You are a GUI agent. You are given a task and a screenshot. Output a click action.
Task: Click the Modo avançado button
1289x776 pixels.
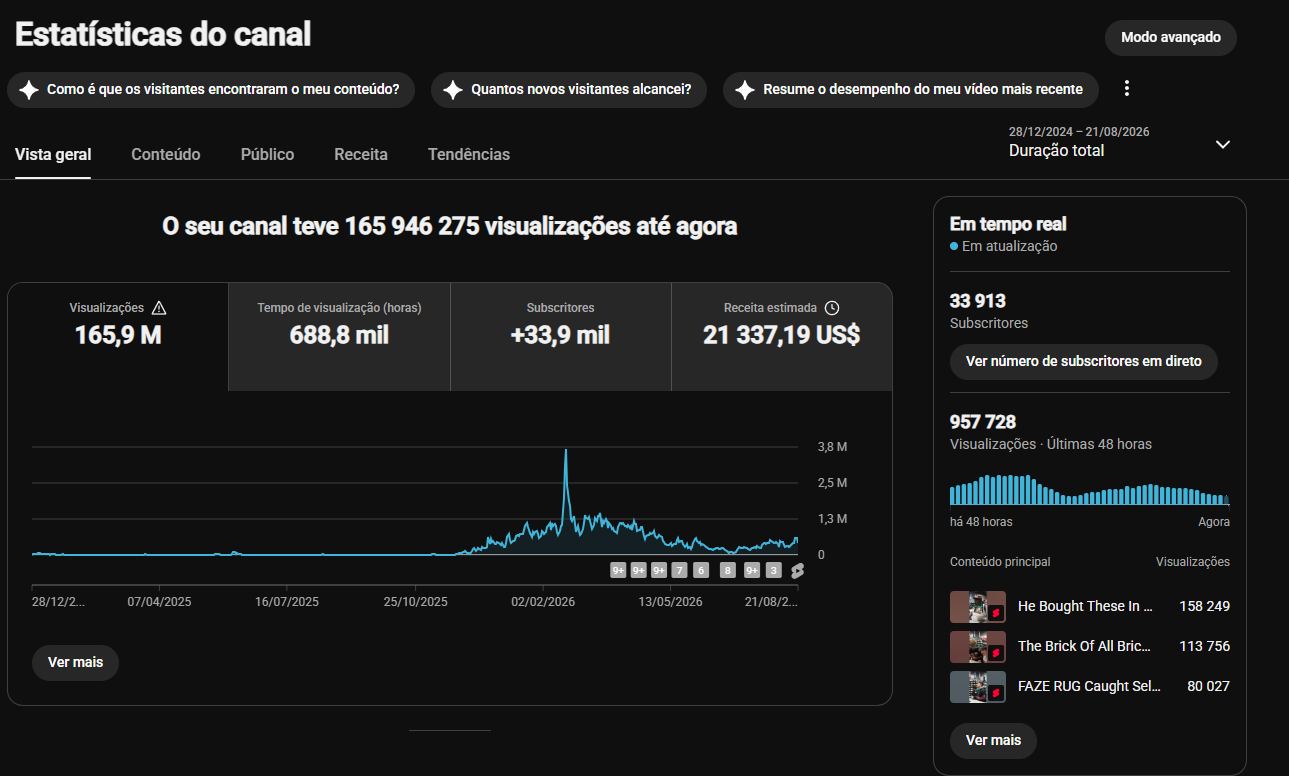(1171, 37)
